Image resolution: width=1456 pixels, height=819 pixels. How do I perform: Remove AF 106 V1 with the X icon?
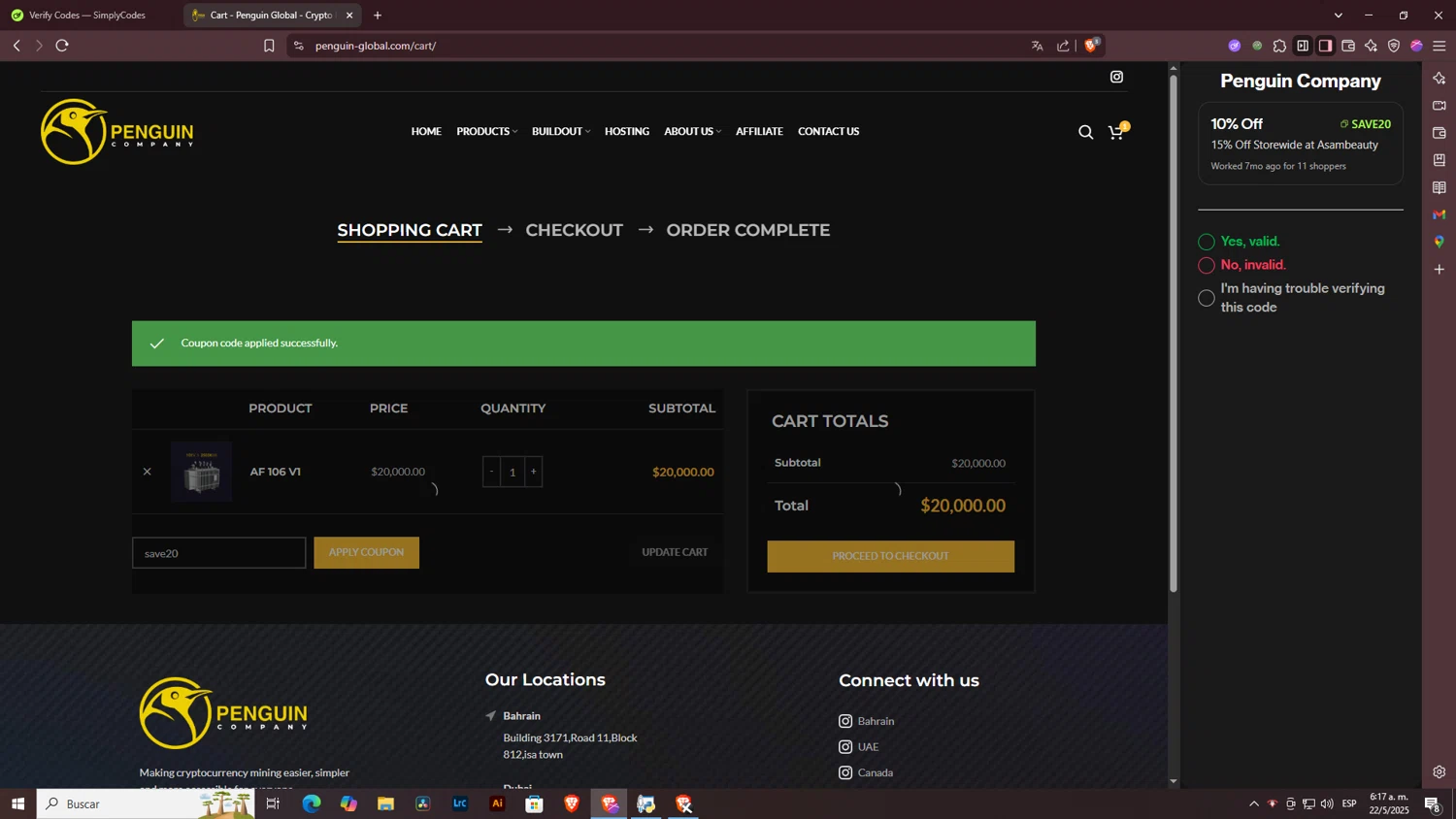(x=148, y=472)
